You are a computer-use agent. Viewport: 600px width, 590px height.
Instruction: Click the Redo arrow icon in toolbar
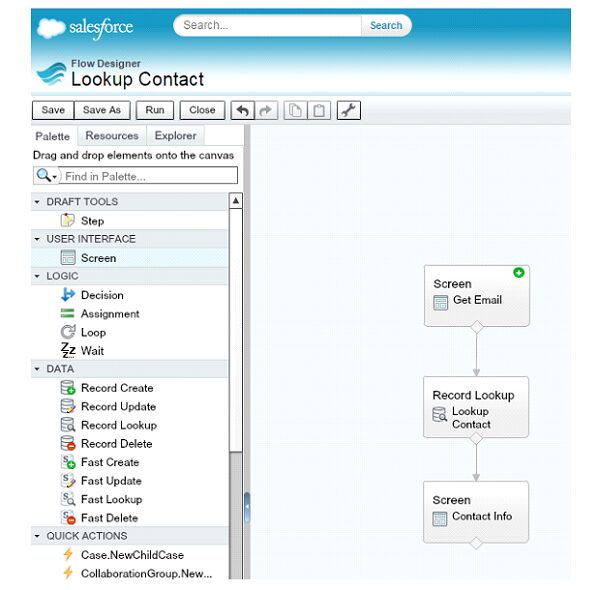(266, 111)
